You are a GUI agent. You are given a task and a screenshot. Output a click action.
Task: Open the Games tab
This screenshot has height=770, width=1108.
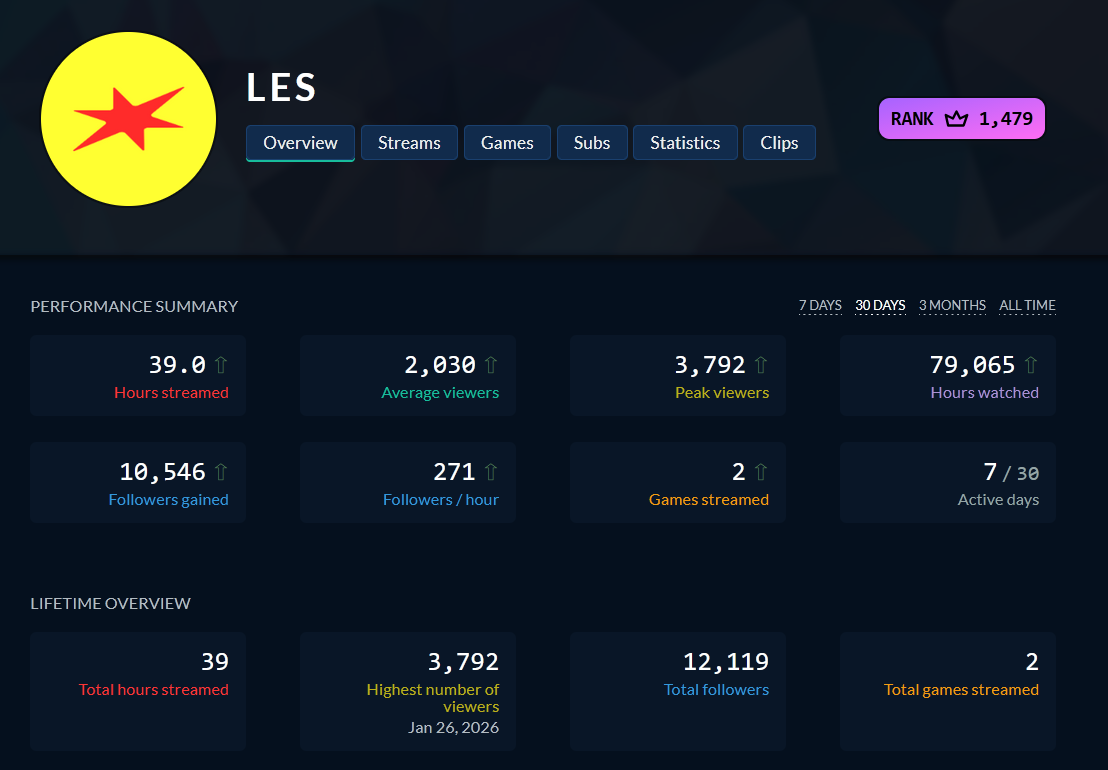pyautogui.click(x=507, y=142)
